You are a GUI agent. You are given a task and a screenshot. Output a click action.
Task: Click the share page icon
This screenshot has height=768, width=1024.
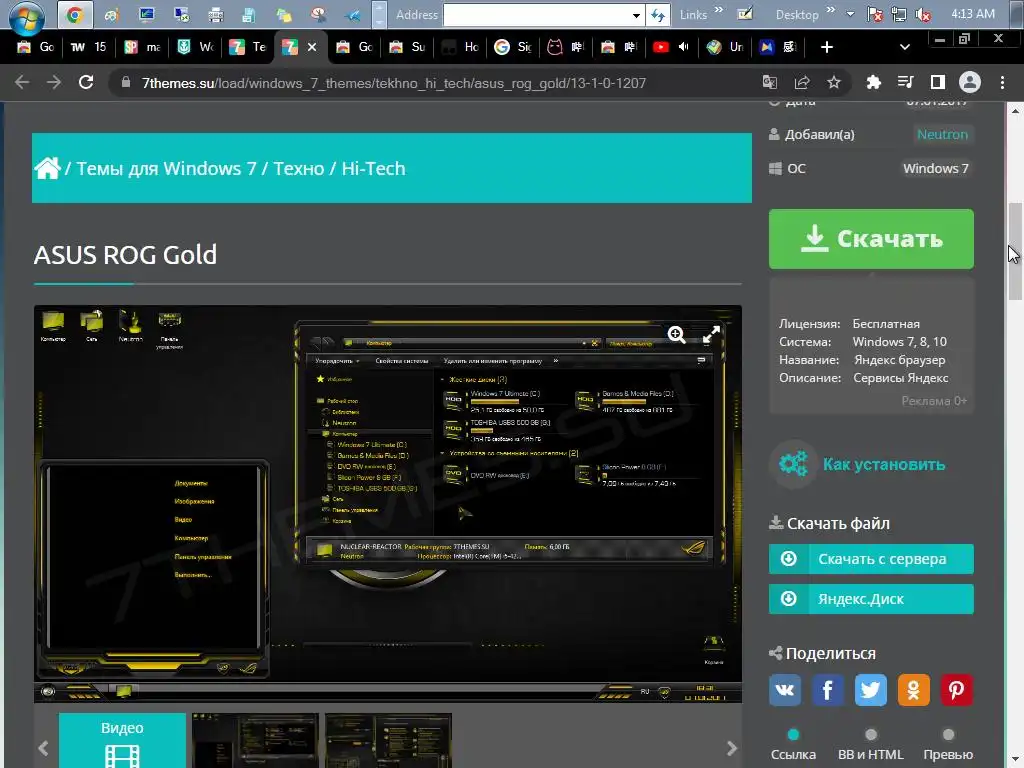click(x=802, y=82)
